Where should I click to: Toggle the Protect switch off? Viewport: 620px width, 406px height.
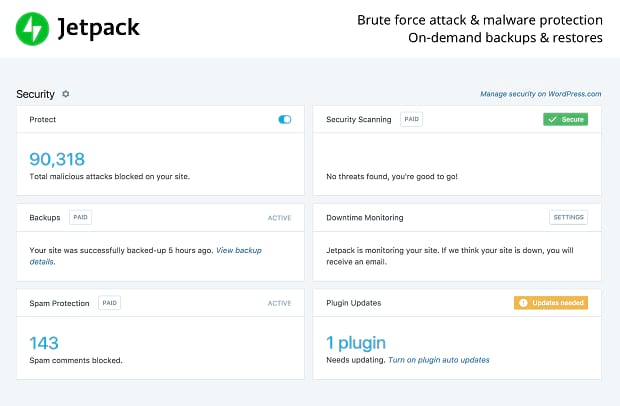point(285,119)
